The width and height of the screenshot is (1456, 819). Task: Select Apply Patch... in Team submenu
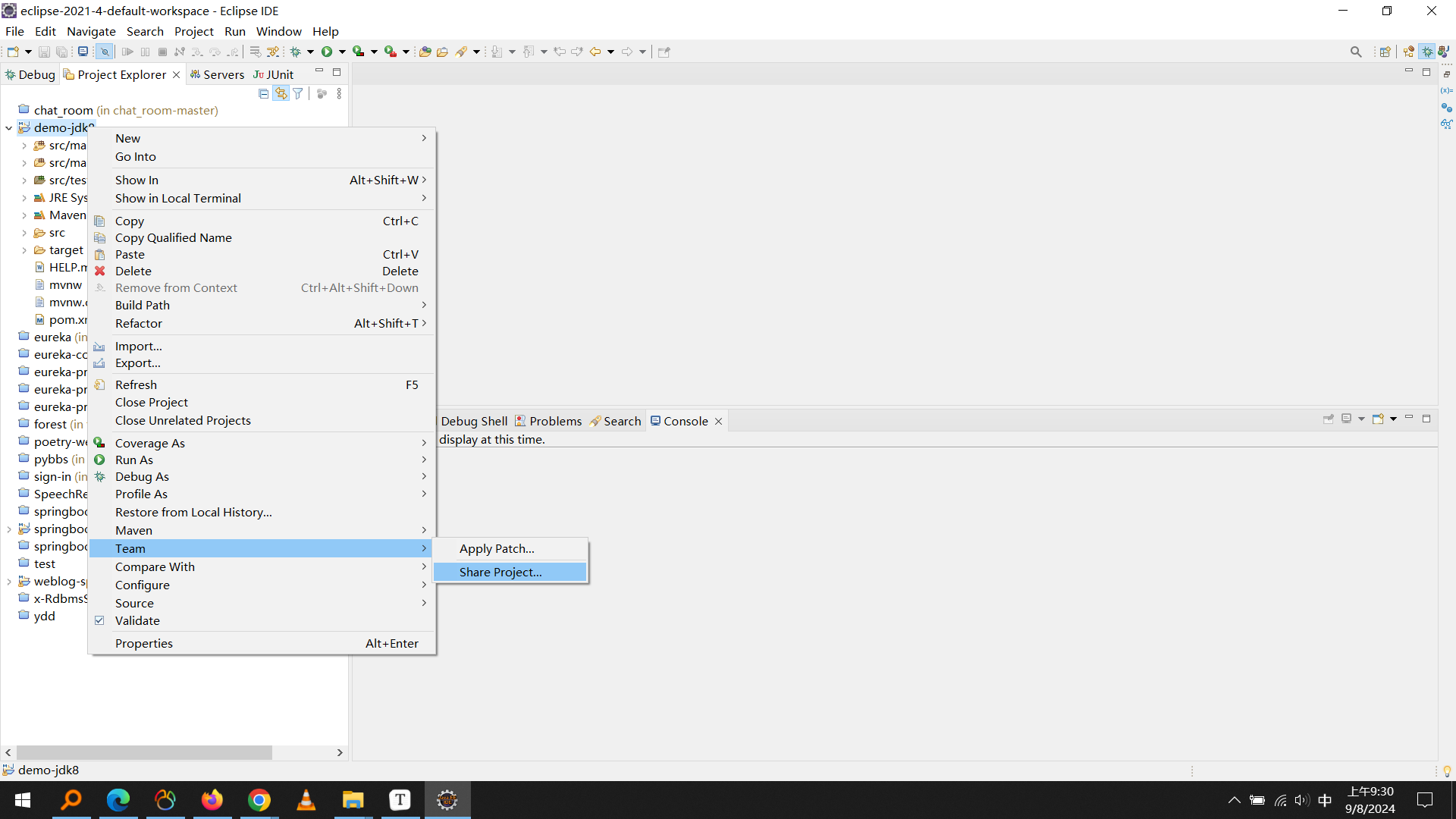510,548
